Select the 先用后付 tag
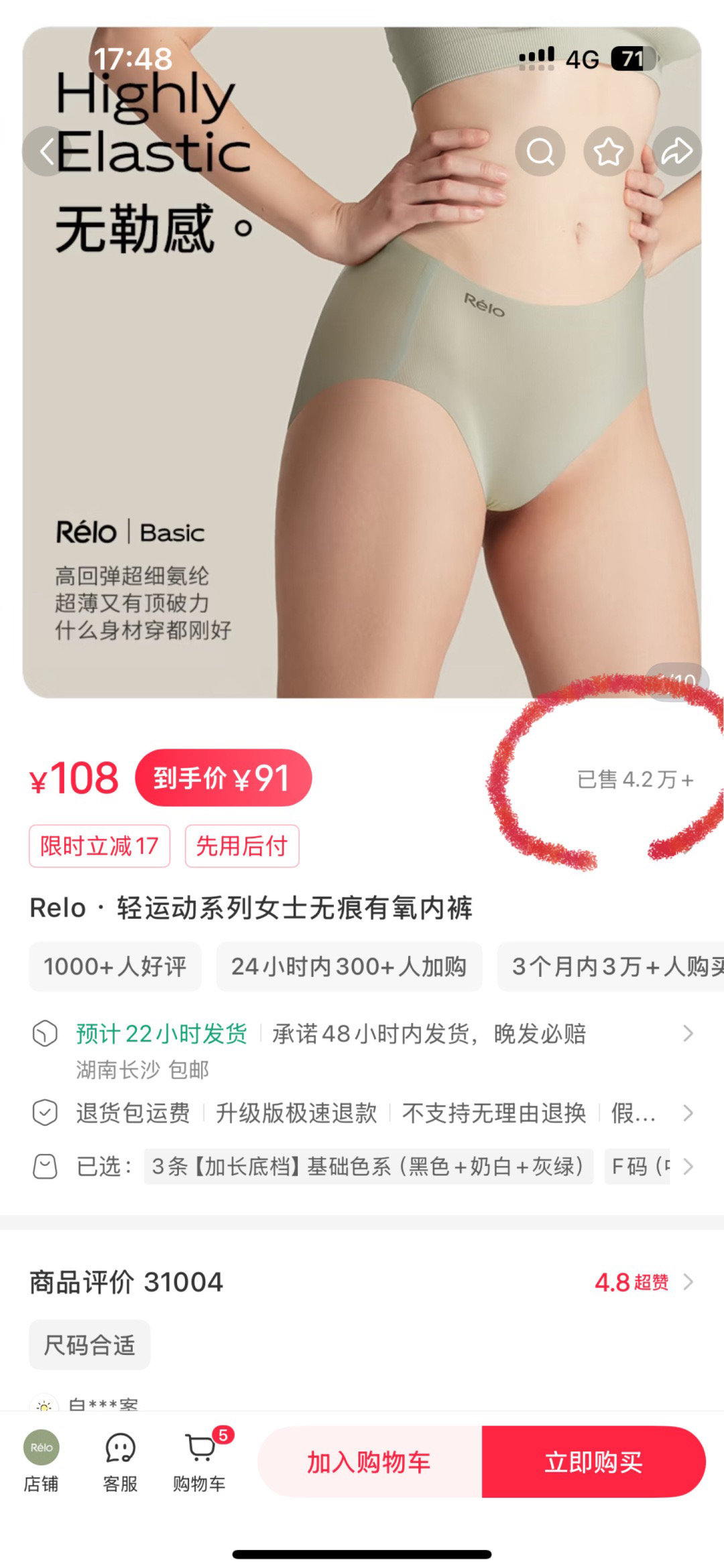 (242, 846)
